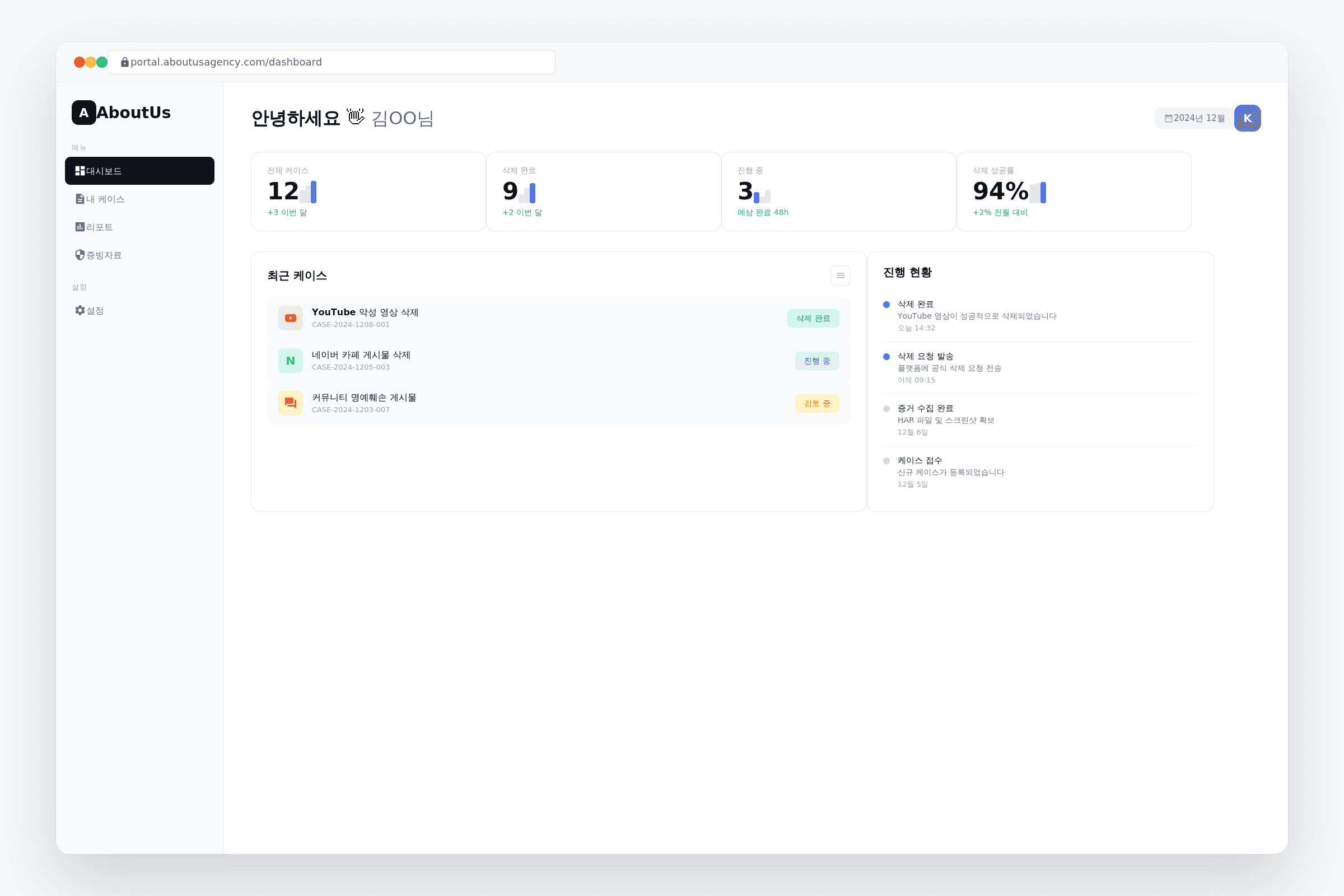Click the shield icon beside 증빙자료
The image size is (1344, 896).
point(80,255)
